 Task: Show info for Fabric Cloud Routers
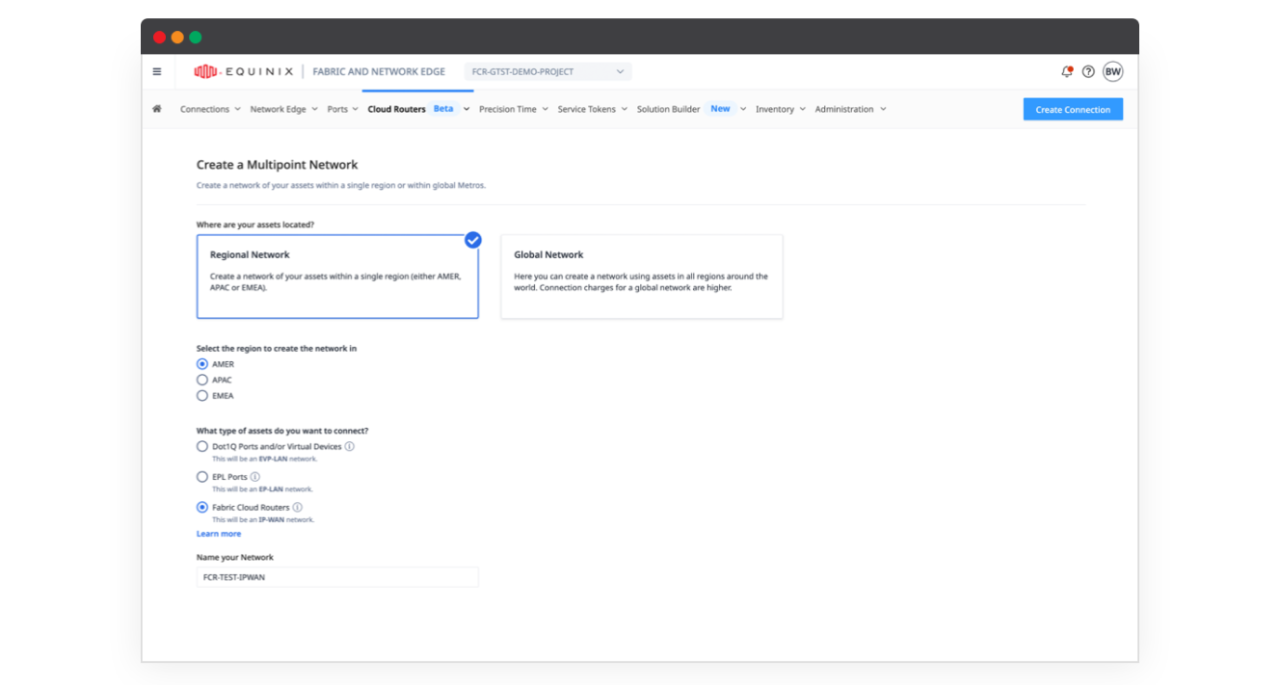point(297,508)
